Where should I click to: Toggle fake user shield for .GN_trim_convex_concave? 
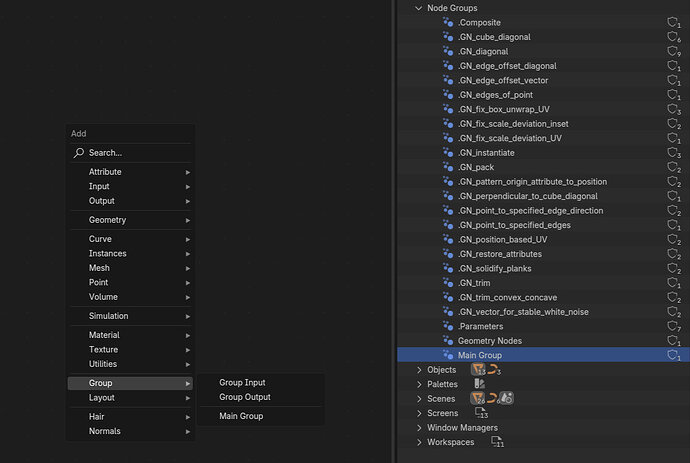pos(673,297)
